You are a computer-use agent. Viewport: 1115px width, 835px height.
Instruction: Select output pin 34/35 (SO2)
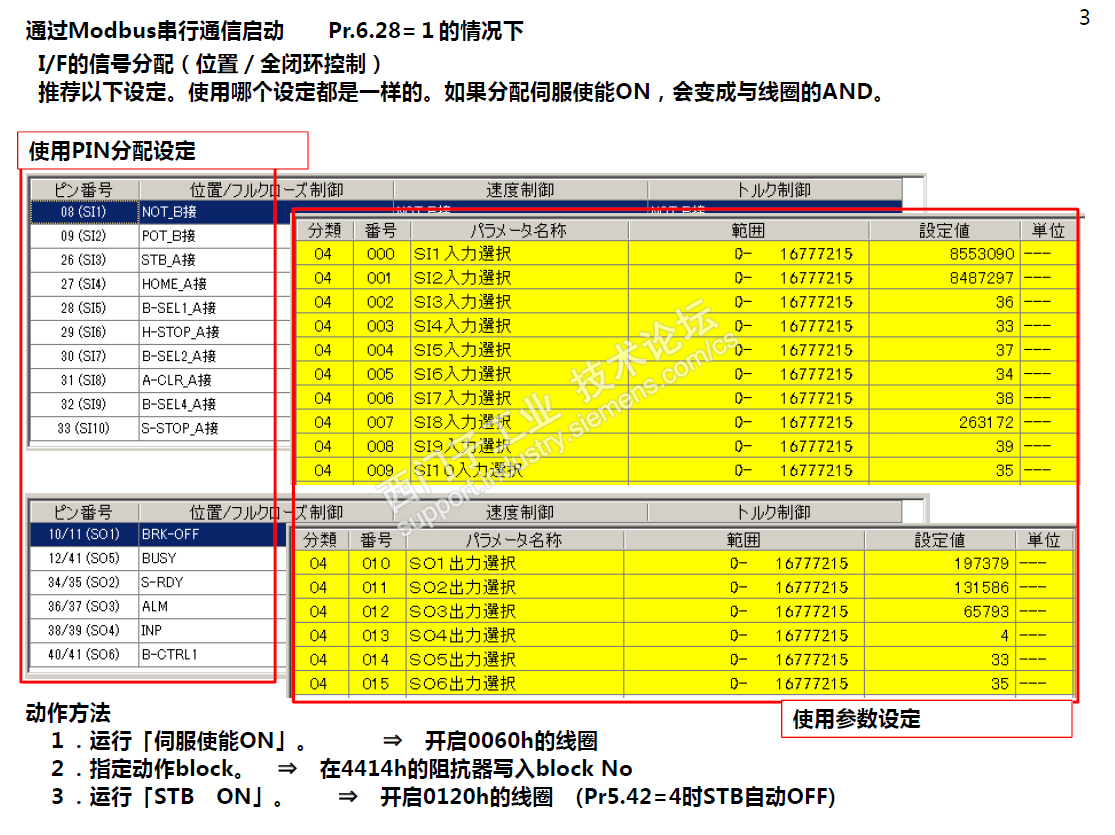coord(84,583)
